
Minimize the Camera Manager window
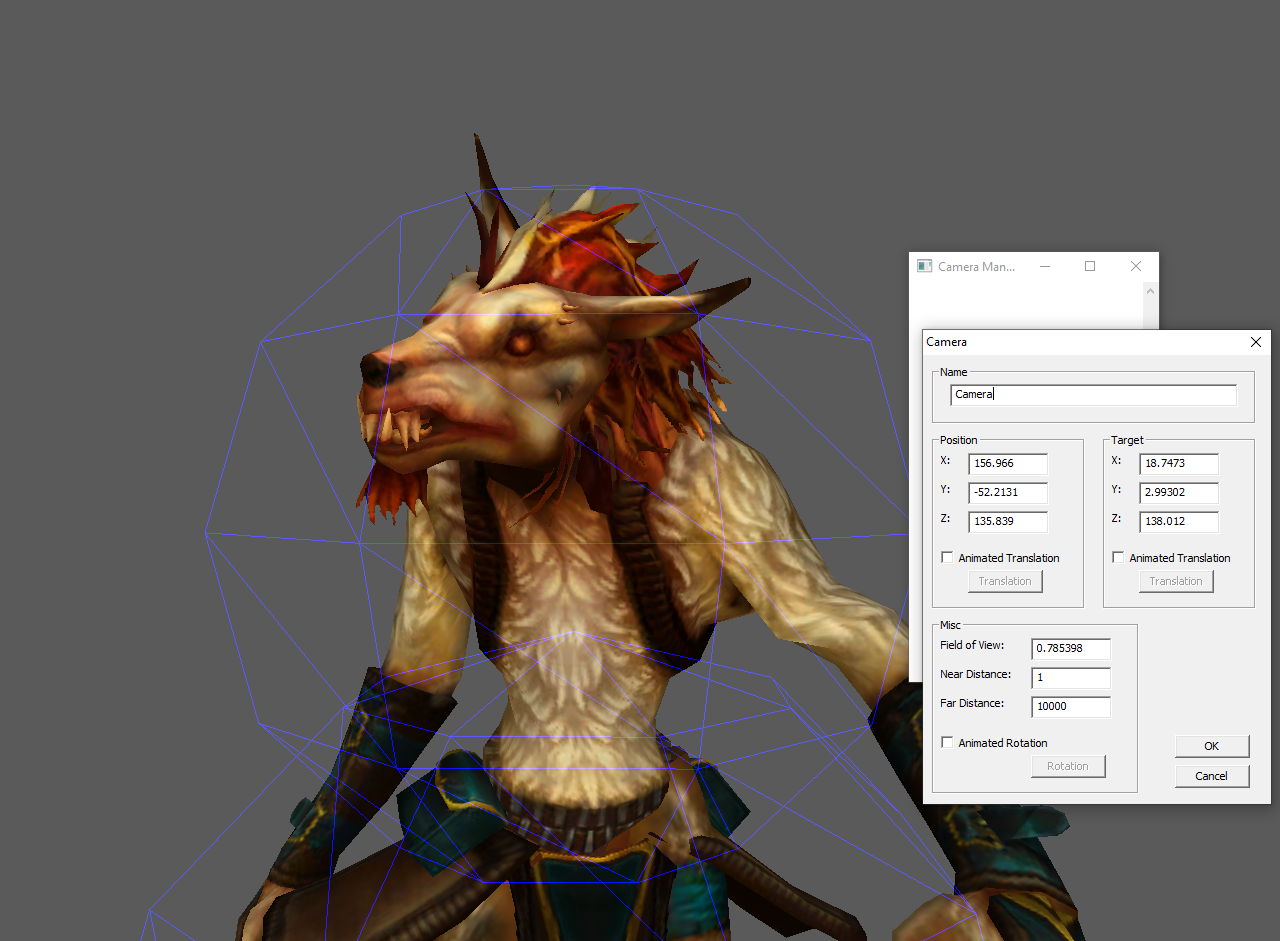pos(1045,267)
